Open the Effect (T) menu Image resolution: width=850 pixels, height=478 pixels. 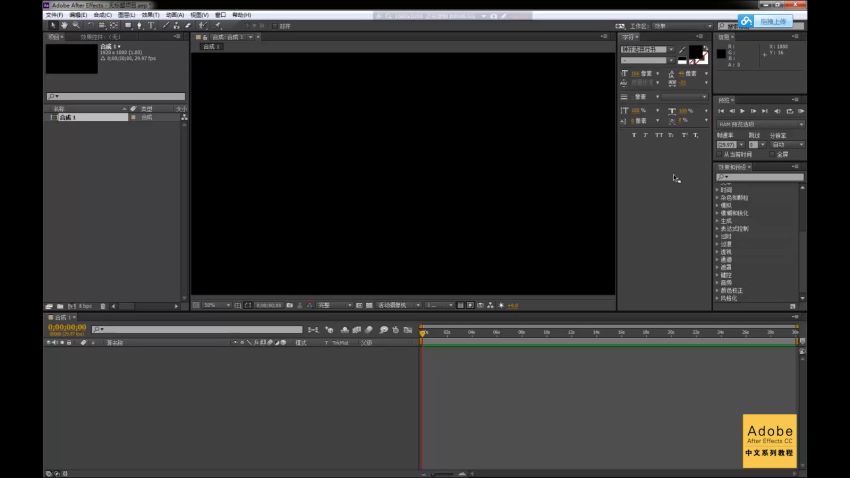(x=150, y=15)
